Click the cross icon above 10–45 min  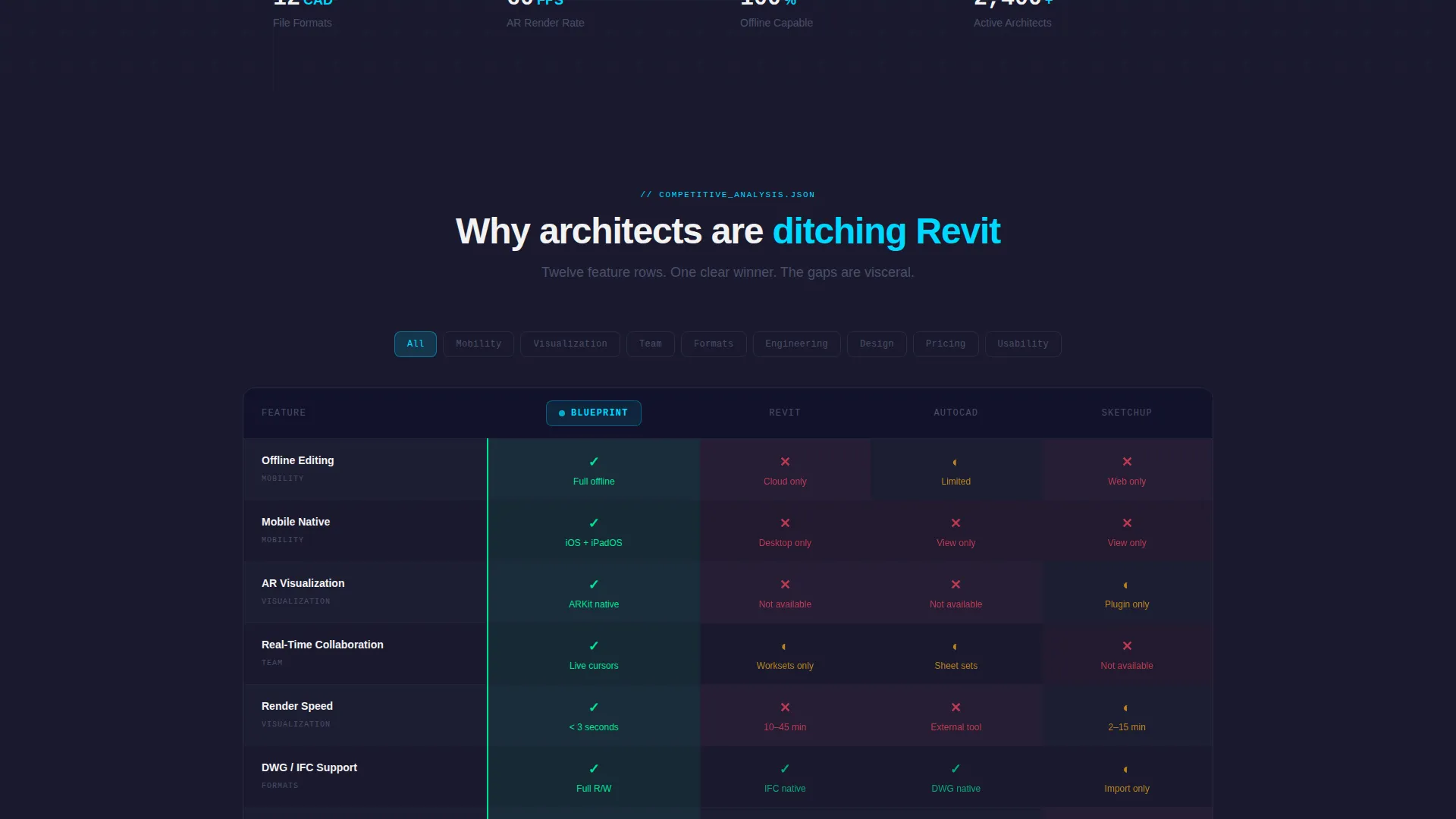coord(785,708)
